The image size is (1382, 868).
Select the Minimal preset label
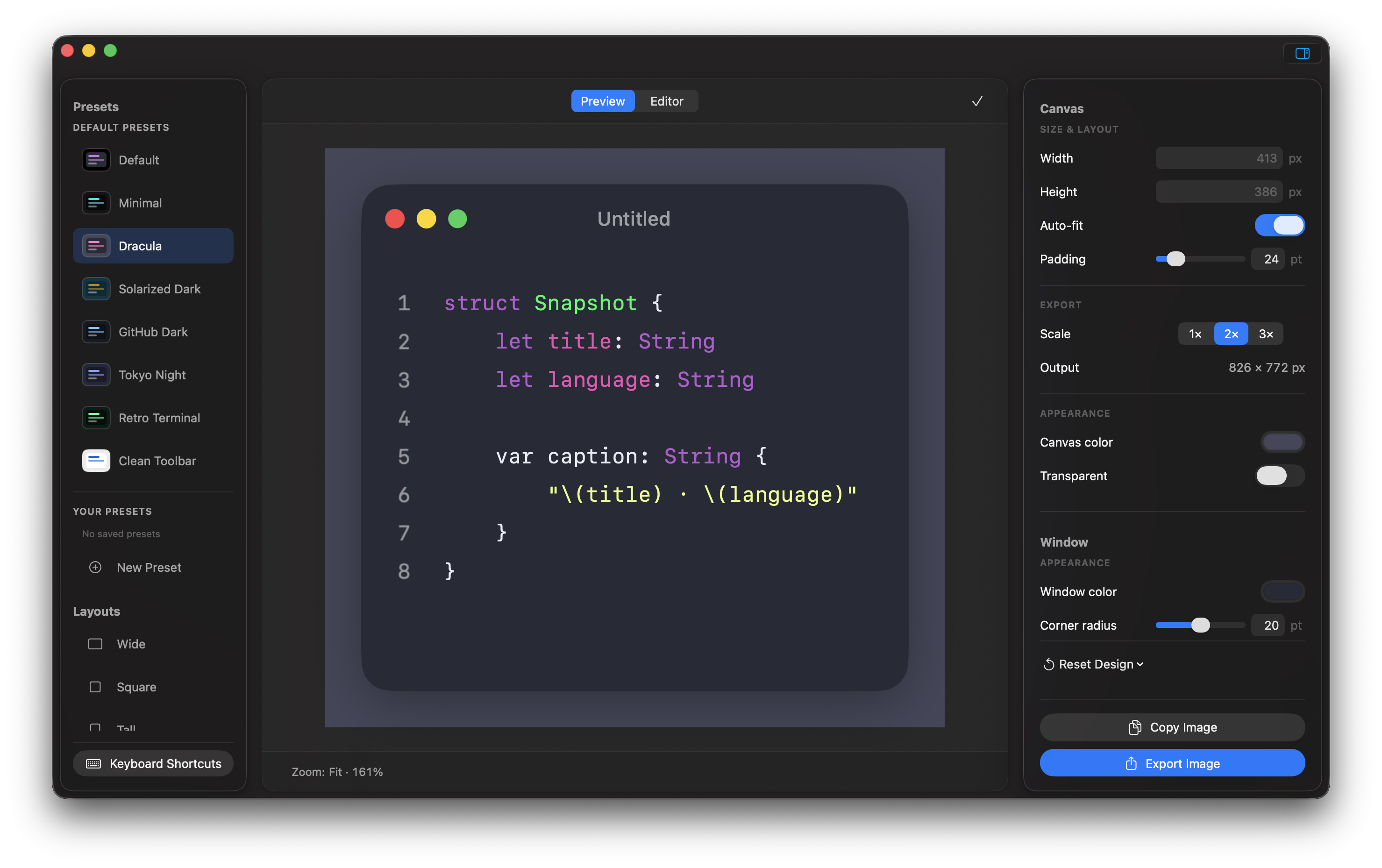[140, 203]
